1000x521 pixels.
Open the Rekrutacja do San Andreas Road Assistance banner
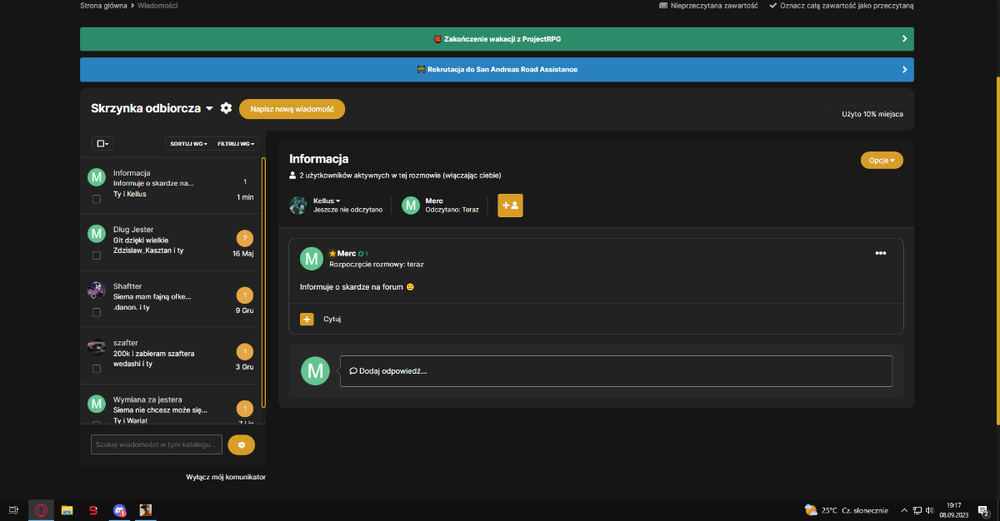point(497,70)
